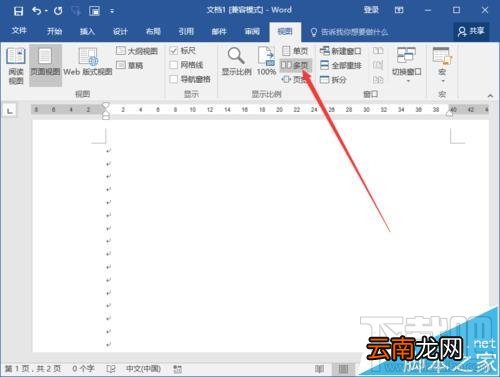This screenshot has width=500, height=377.
Task: Choose 多页 multiple pages view
Action: tap(295, 65)
